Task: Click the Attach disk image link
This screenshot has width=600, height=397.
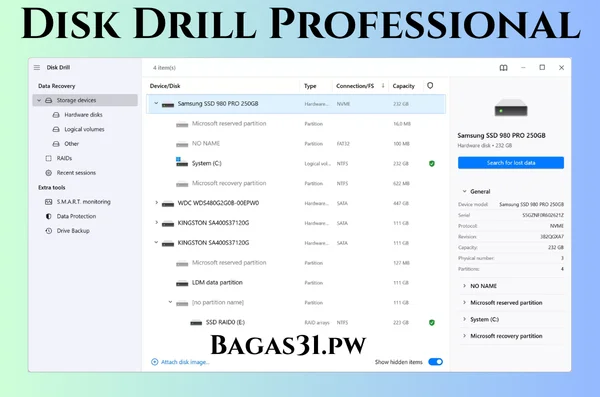Action: pyautogui.click(x=185, y=362)
